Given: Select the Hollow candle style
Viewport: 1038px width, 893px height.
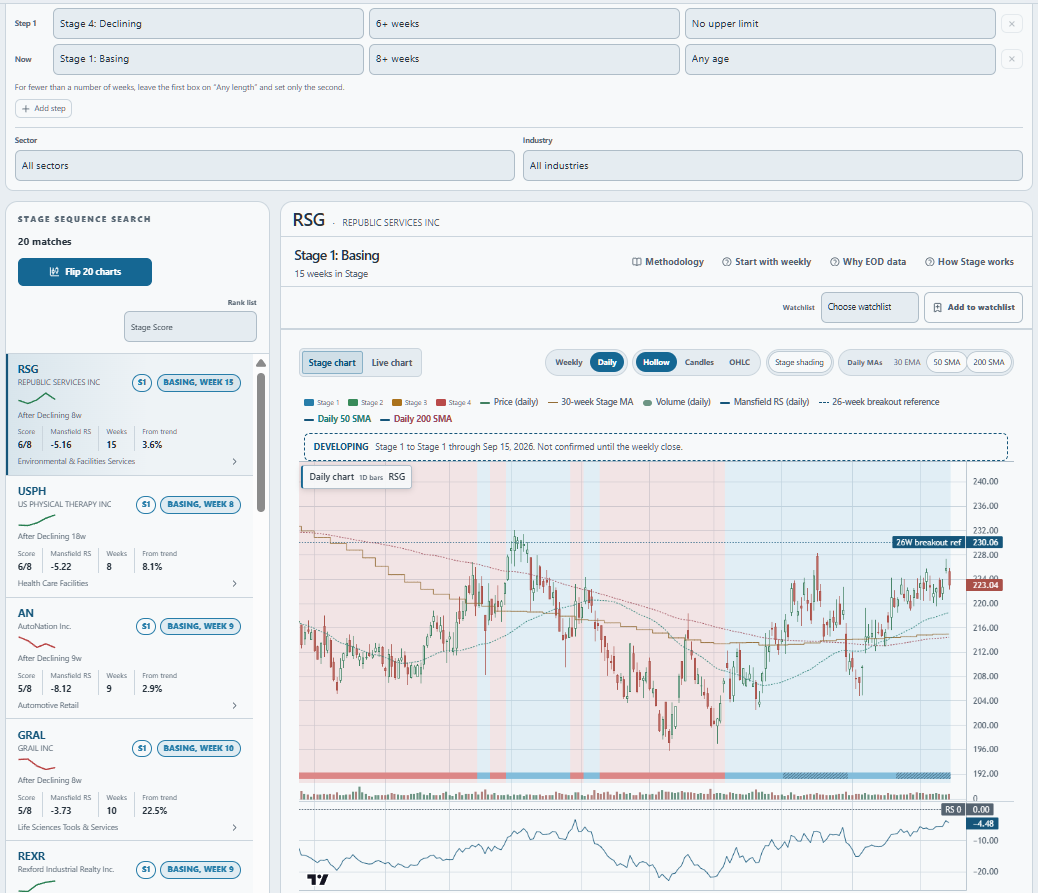Looking at the screenshot, I should click(x=656, y=362).
